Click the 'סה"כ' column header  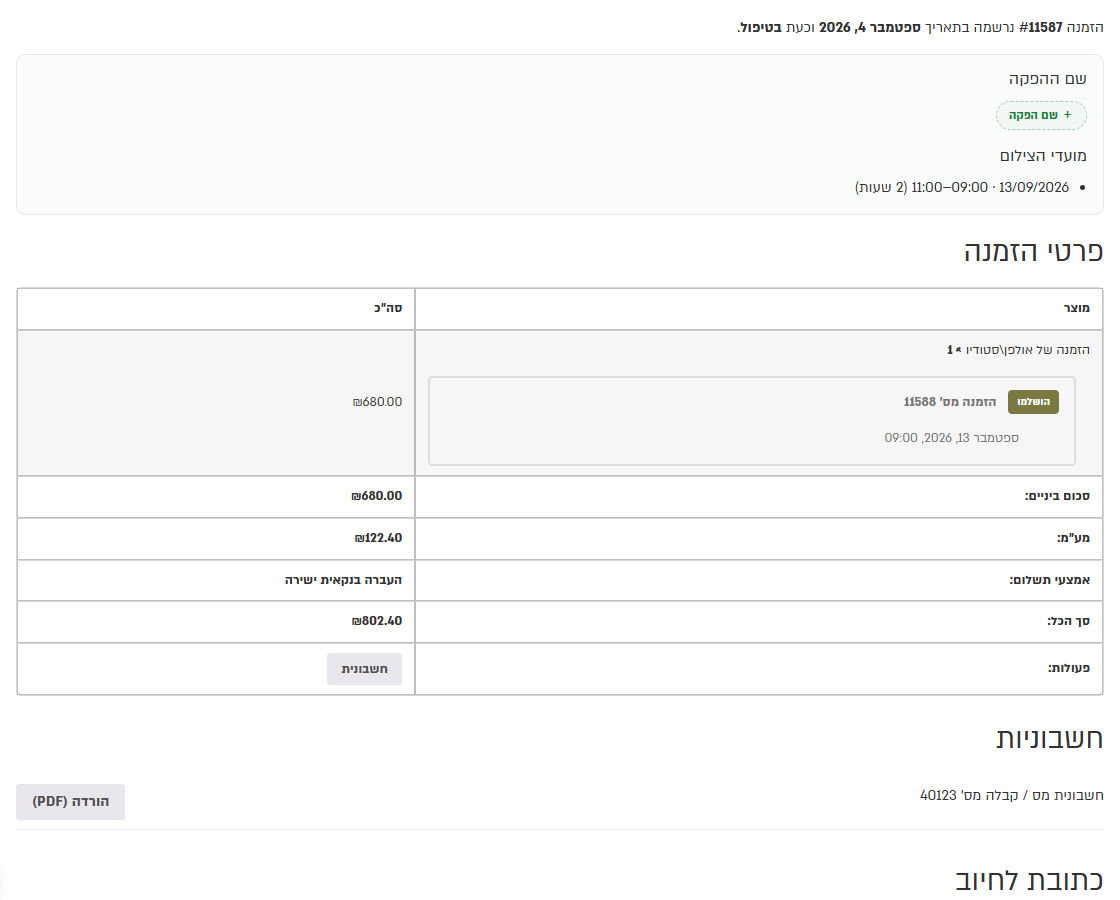click(x=388, y=308)
